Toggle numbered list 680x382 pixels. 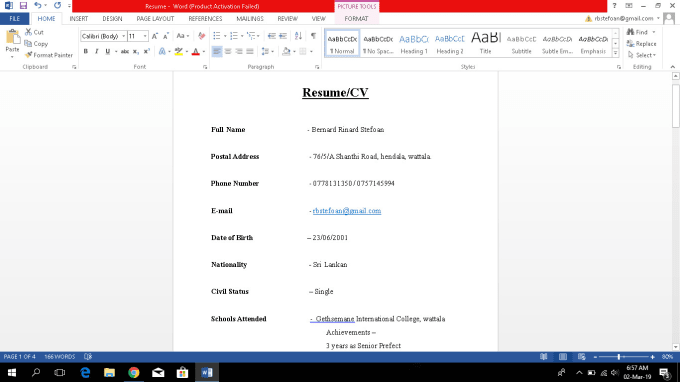pyautogui.click(x=234, y=36)
